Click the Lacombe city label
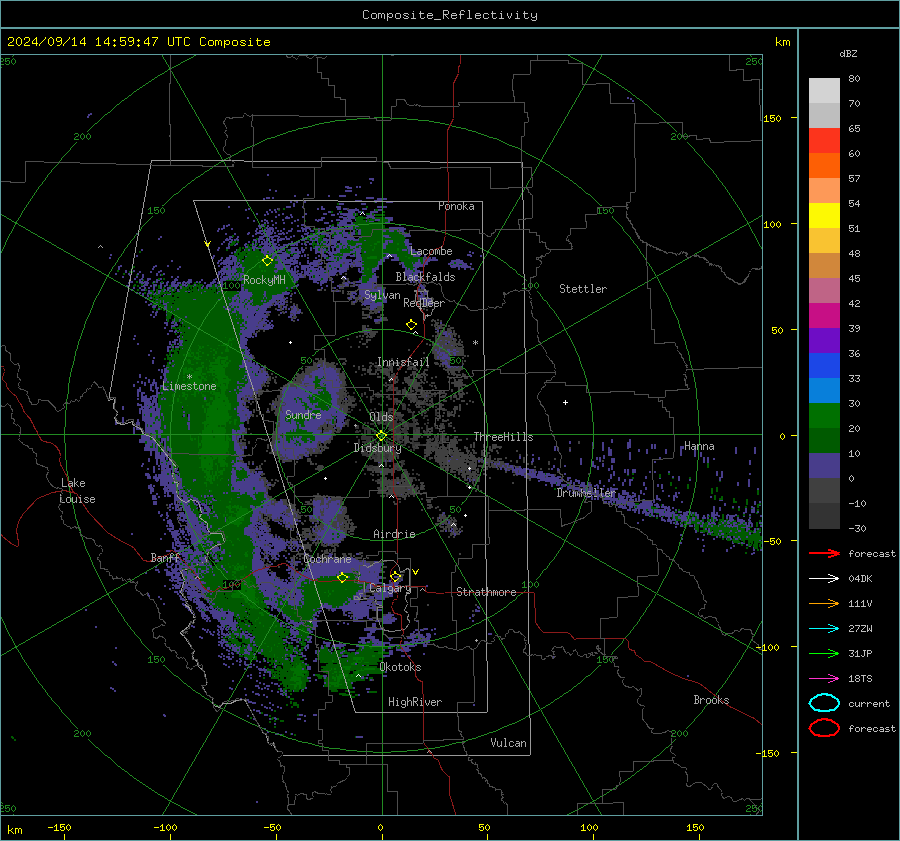 point(431,251)
